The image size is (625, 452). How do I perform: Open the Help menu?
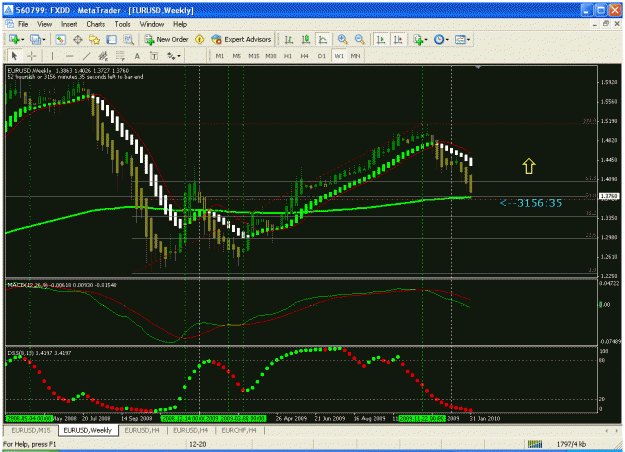180,24
